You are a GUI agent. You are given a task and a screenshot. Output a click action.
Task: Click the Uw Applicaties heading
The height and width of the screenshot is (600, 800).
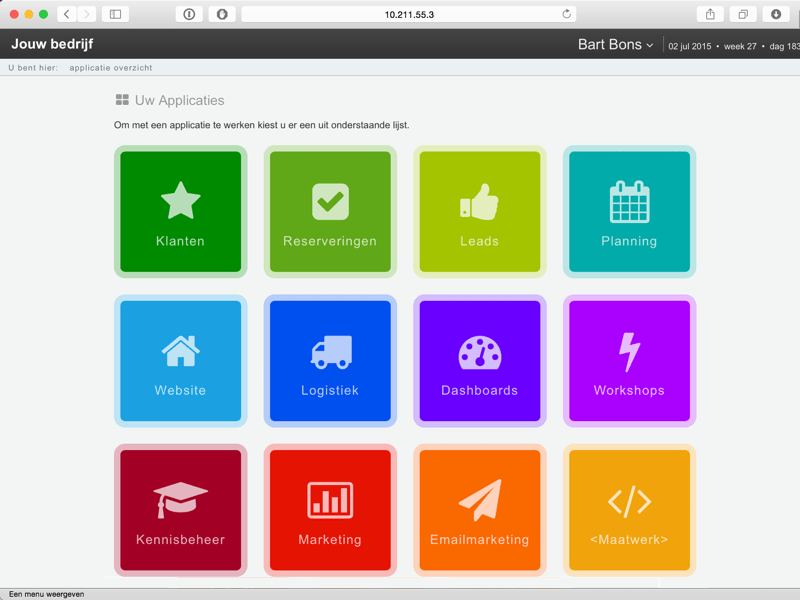(180, 100)
